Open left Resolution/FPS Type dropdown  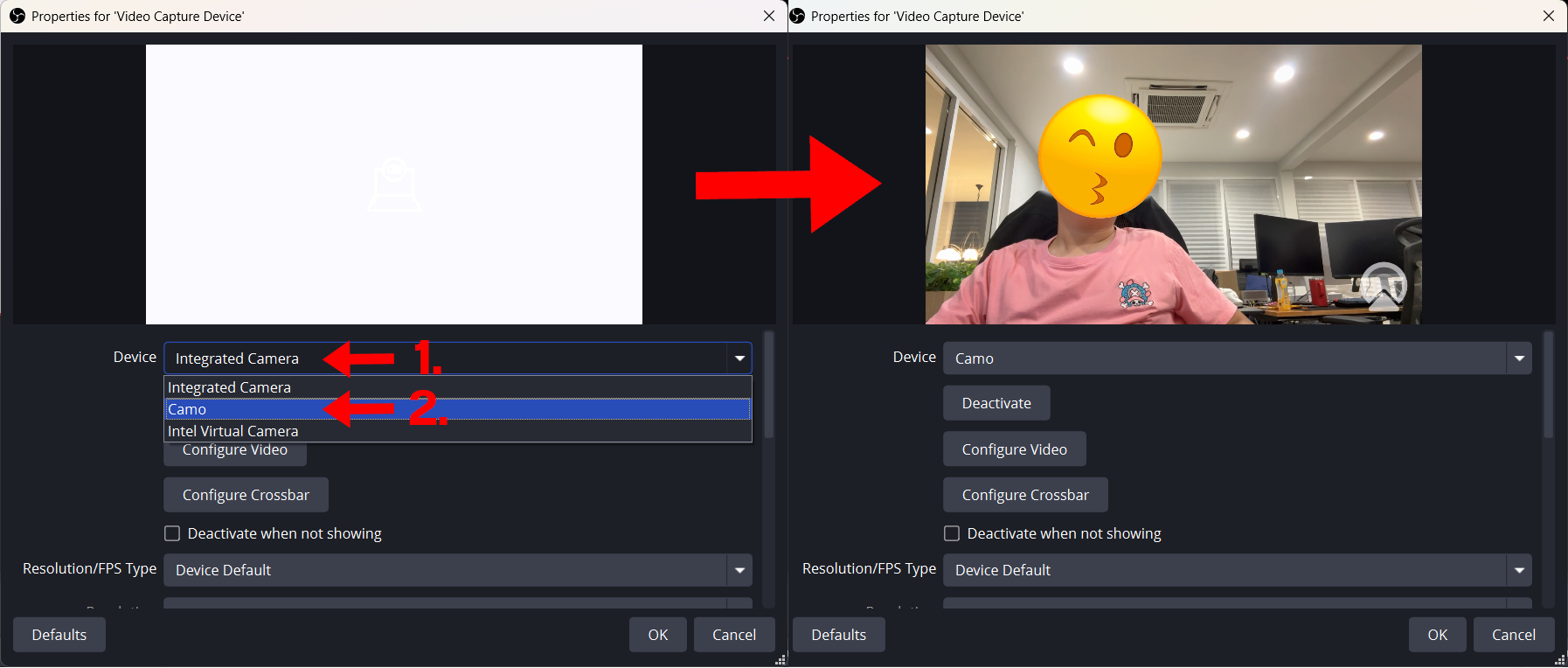[x=457, y=570]
